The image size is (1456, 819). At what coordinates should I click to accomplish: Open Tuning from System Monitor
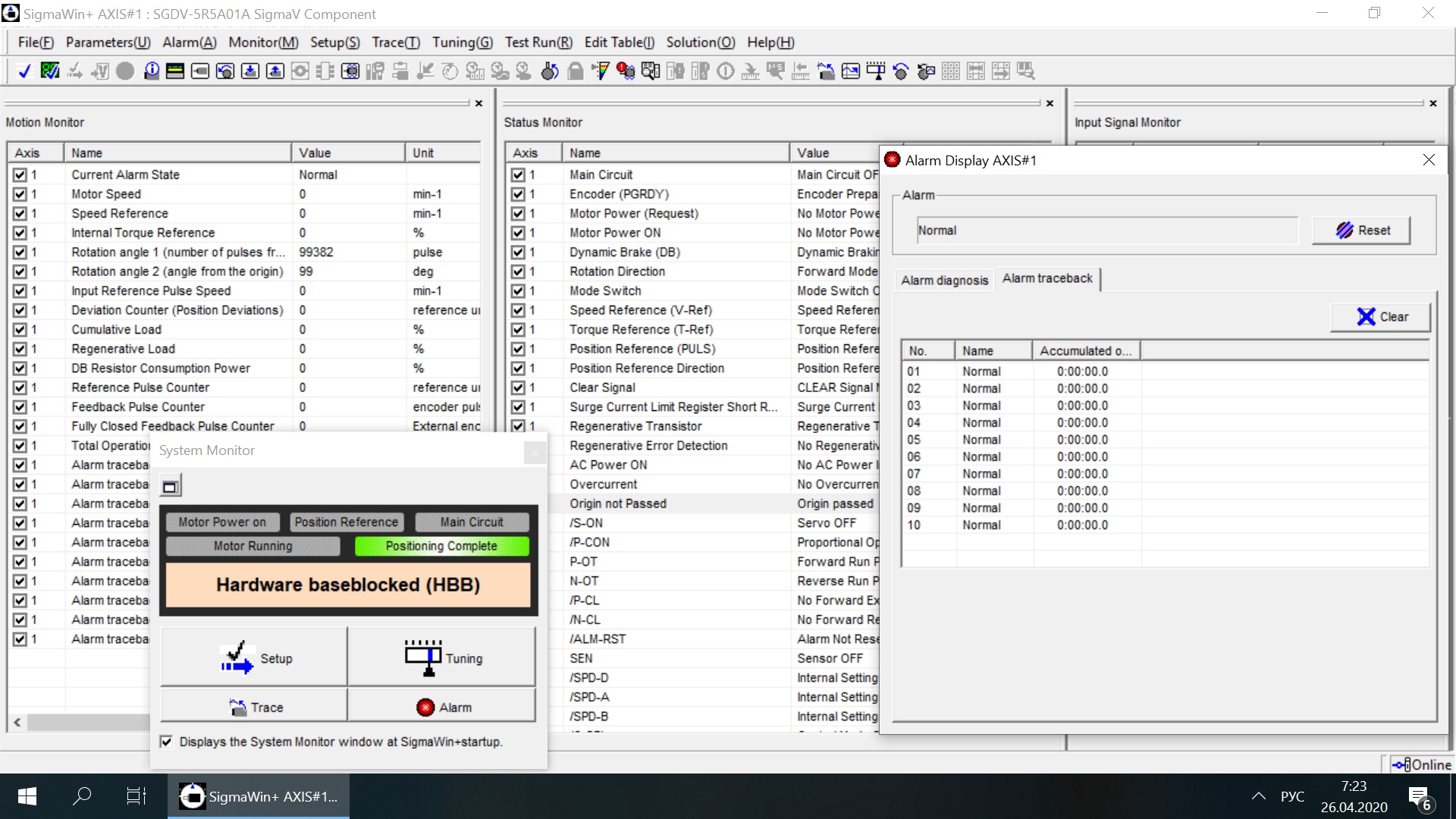[442, 657]
